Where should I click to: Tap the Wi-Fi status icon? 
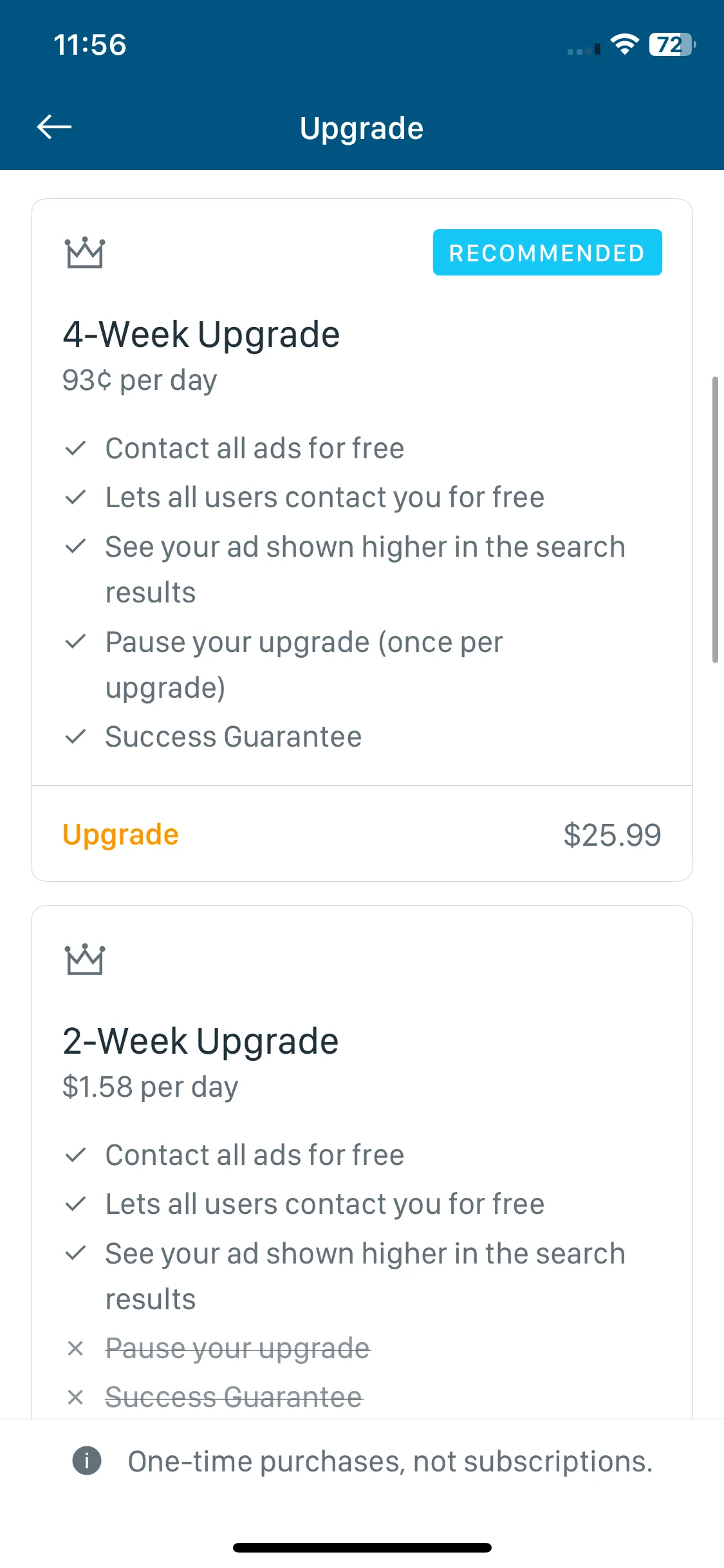624,44
